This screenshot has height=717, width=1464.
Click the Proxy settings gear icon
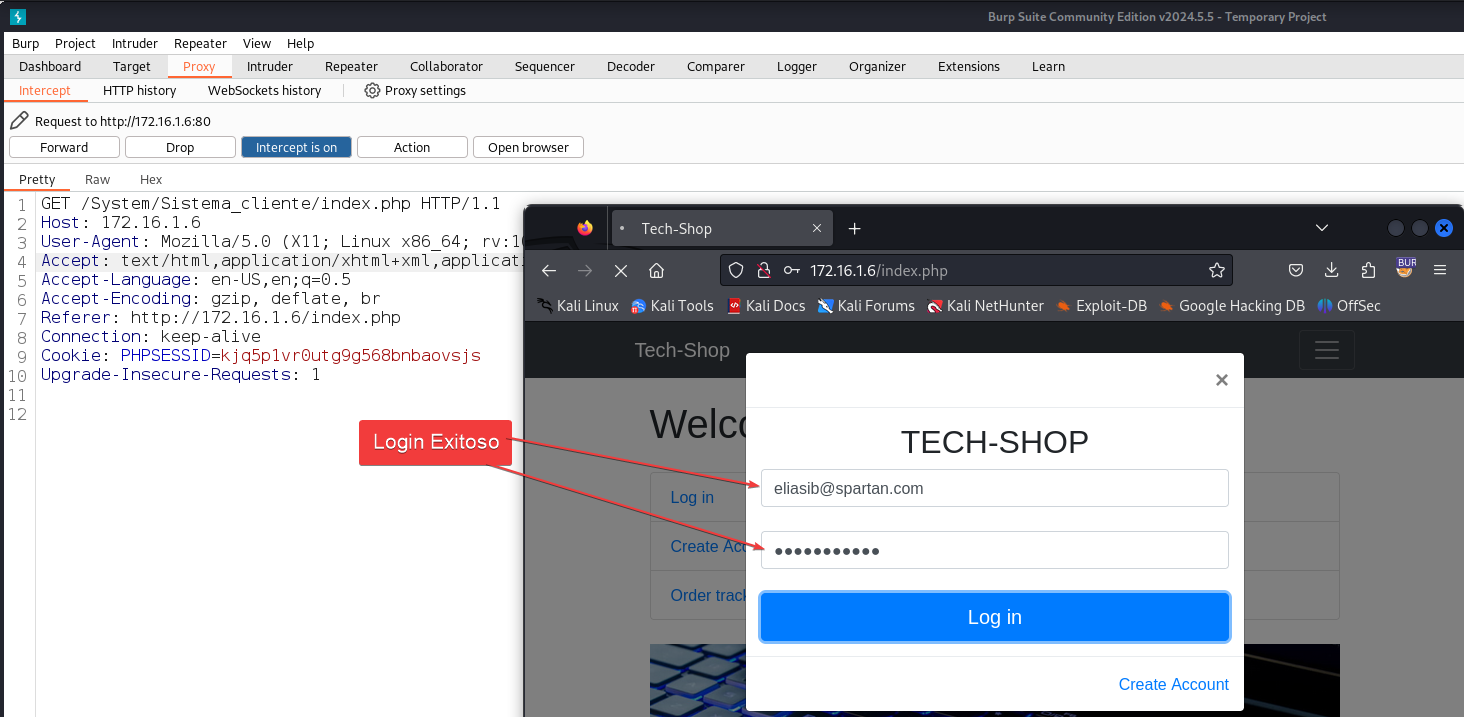372,91
